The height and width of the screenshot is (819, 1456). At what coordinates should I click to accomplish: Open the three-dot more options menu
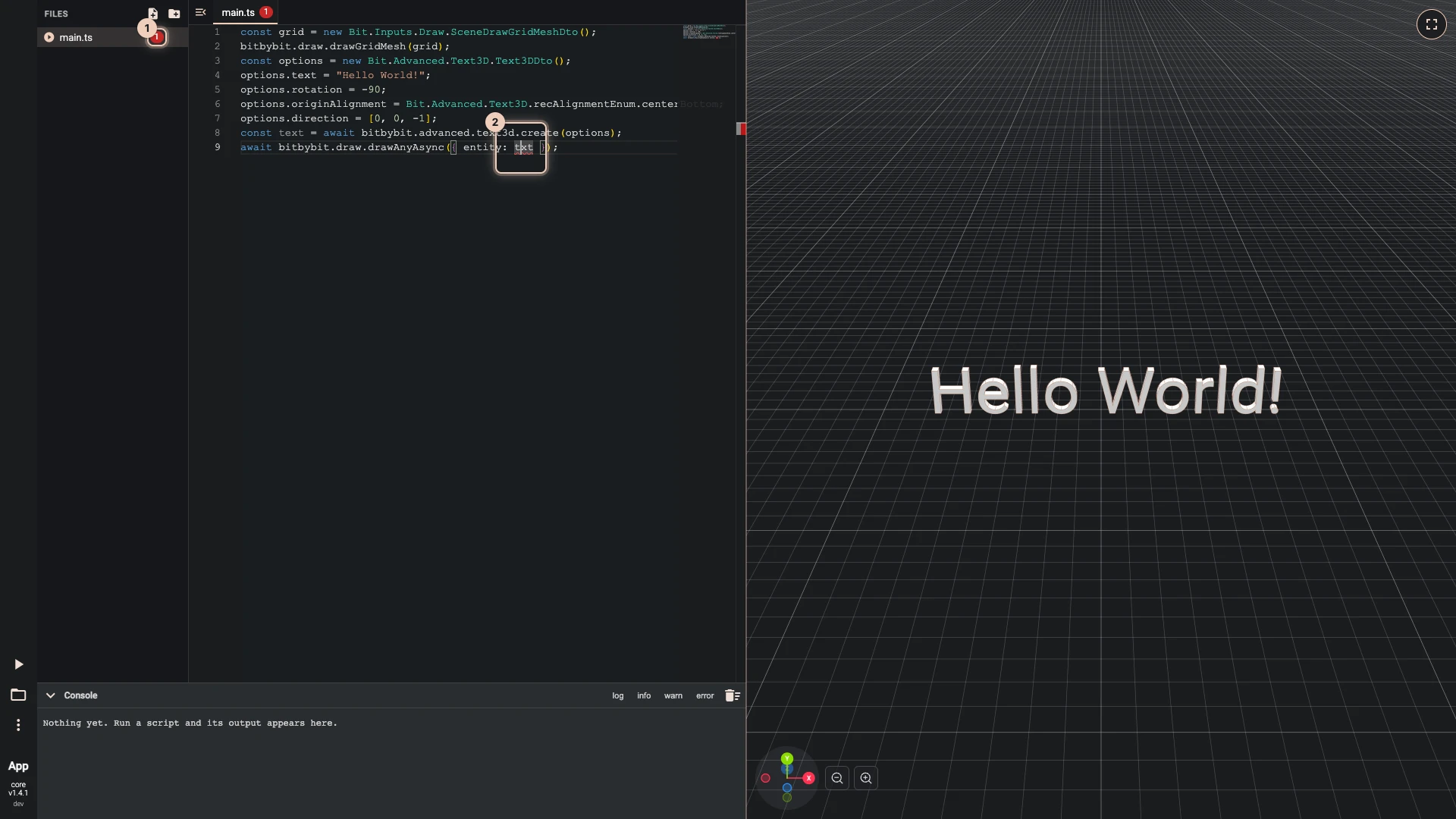(x=18, y=725)
